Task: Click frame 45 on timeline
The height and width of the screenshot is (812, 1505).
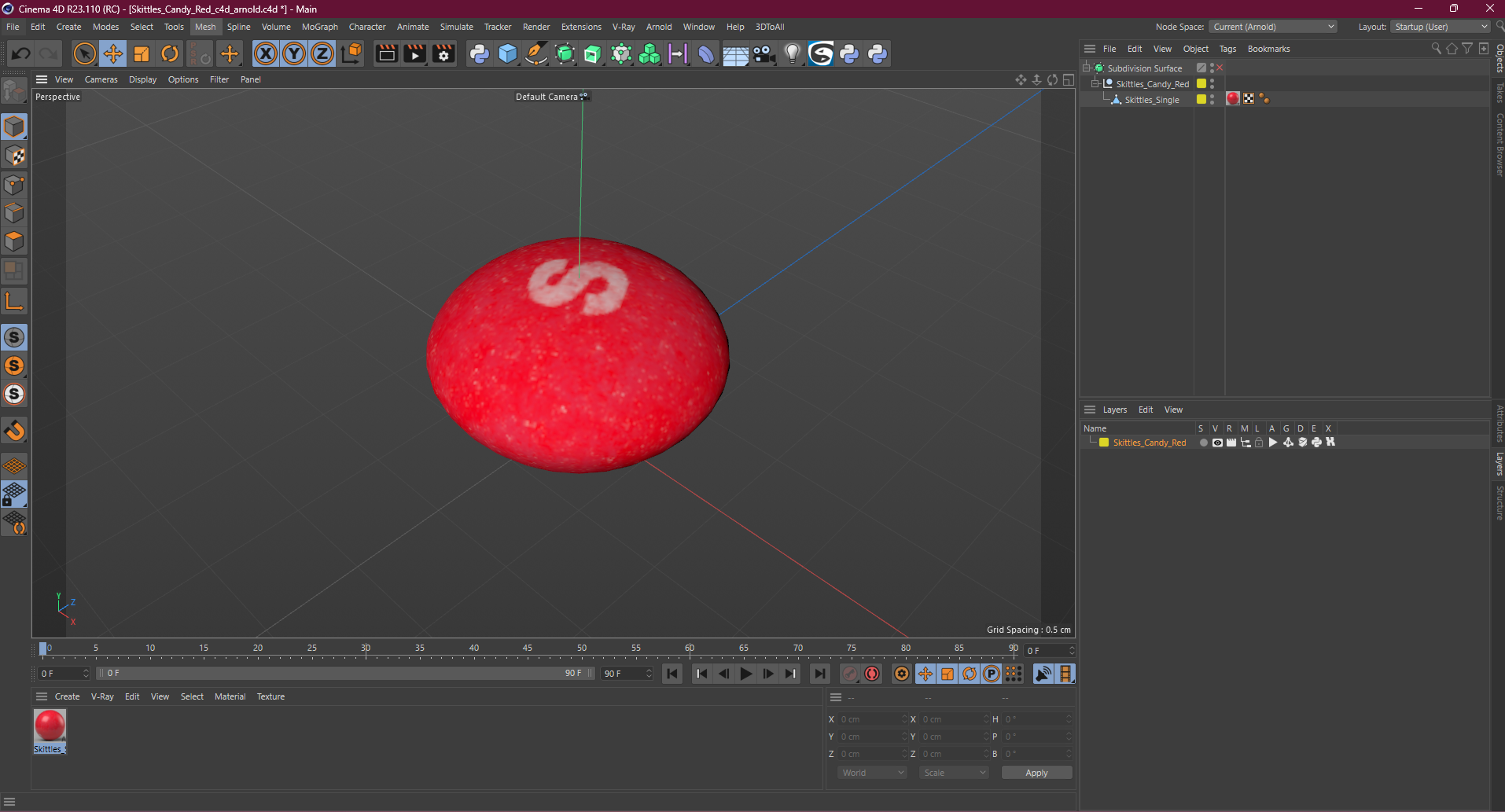Action: 528,648
